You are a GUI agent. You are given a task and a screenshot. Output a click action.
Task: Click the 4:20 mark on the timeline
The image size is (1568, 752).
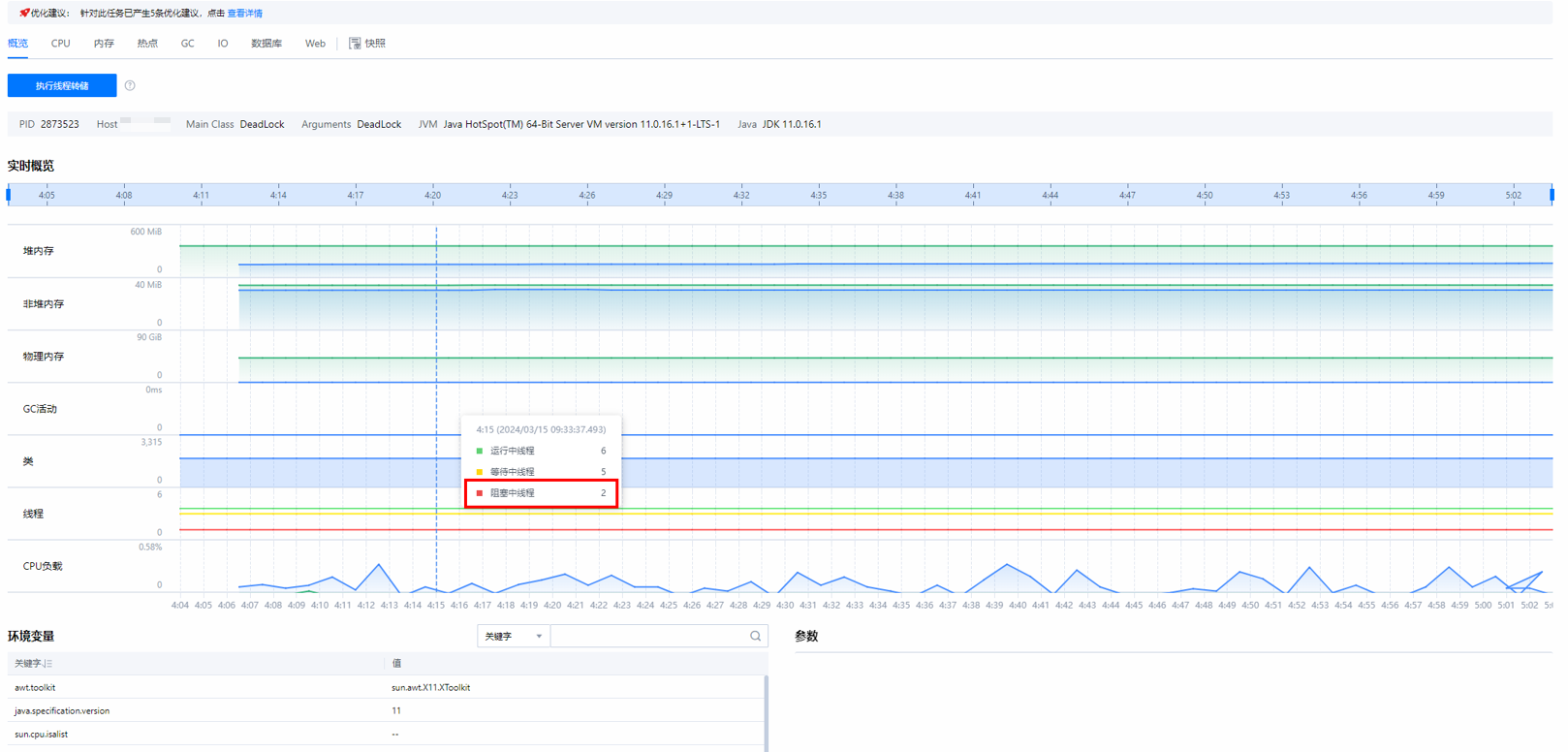pyautogui.click(x=432, y=196)
